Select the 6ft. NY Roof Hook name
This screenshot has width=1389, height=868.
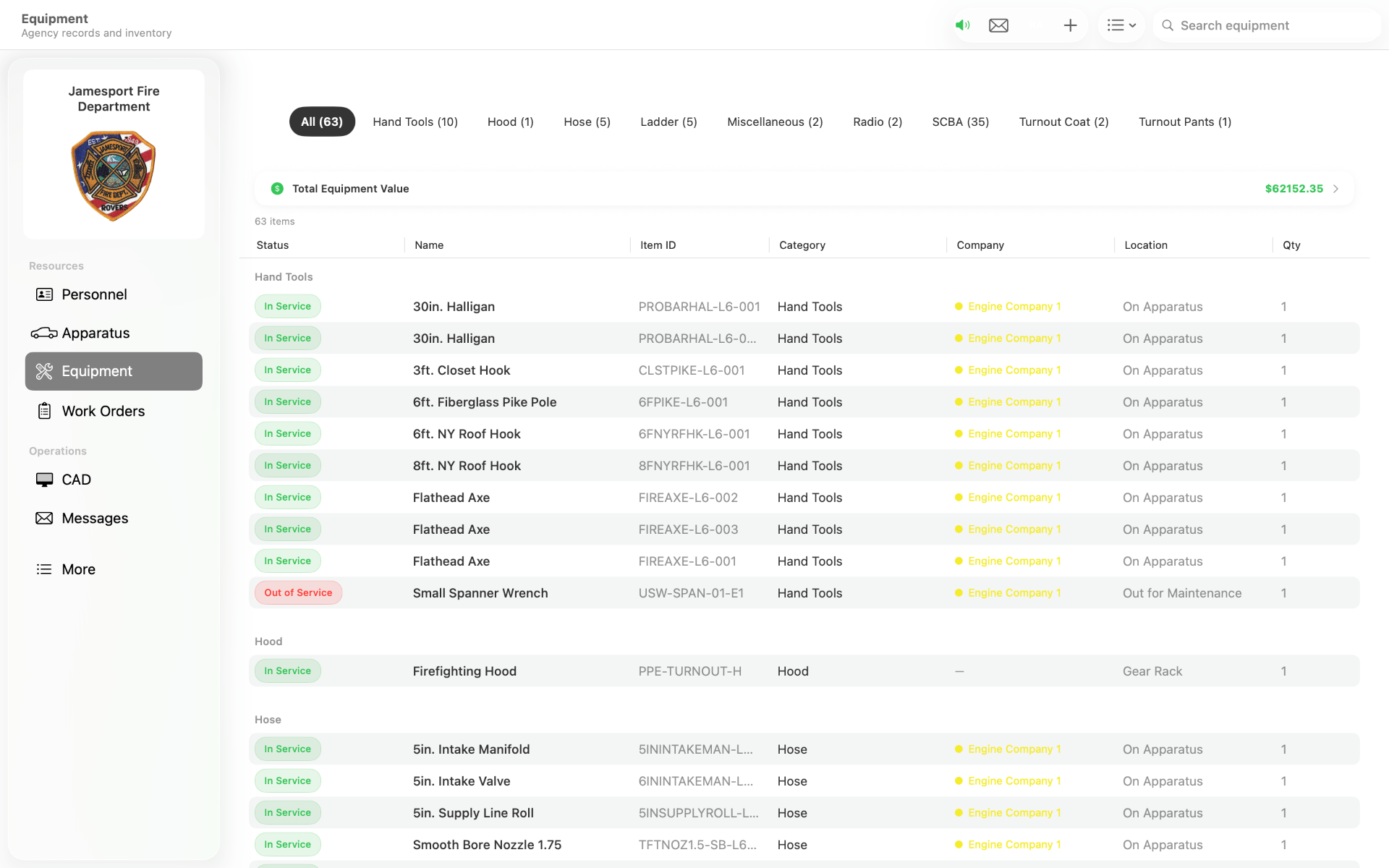coord(467,434)
